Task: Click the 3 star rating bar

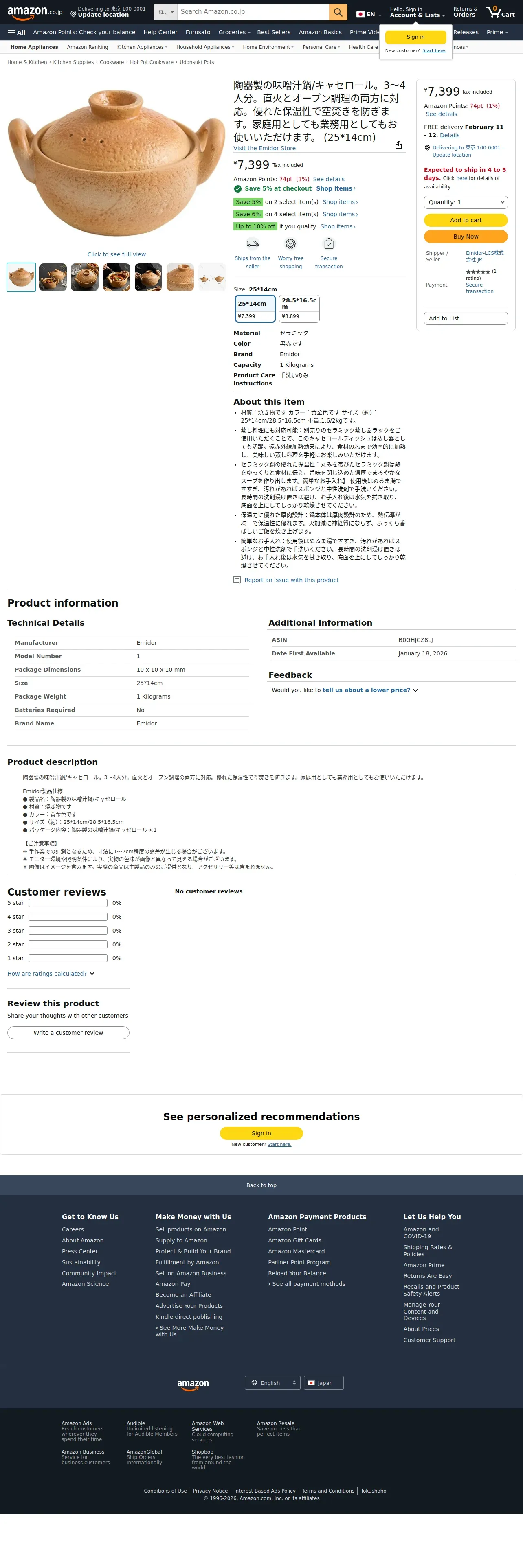Action: 68,931
